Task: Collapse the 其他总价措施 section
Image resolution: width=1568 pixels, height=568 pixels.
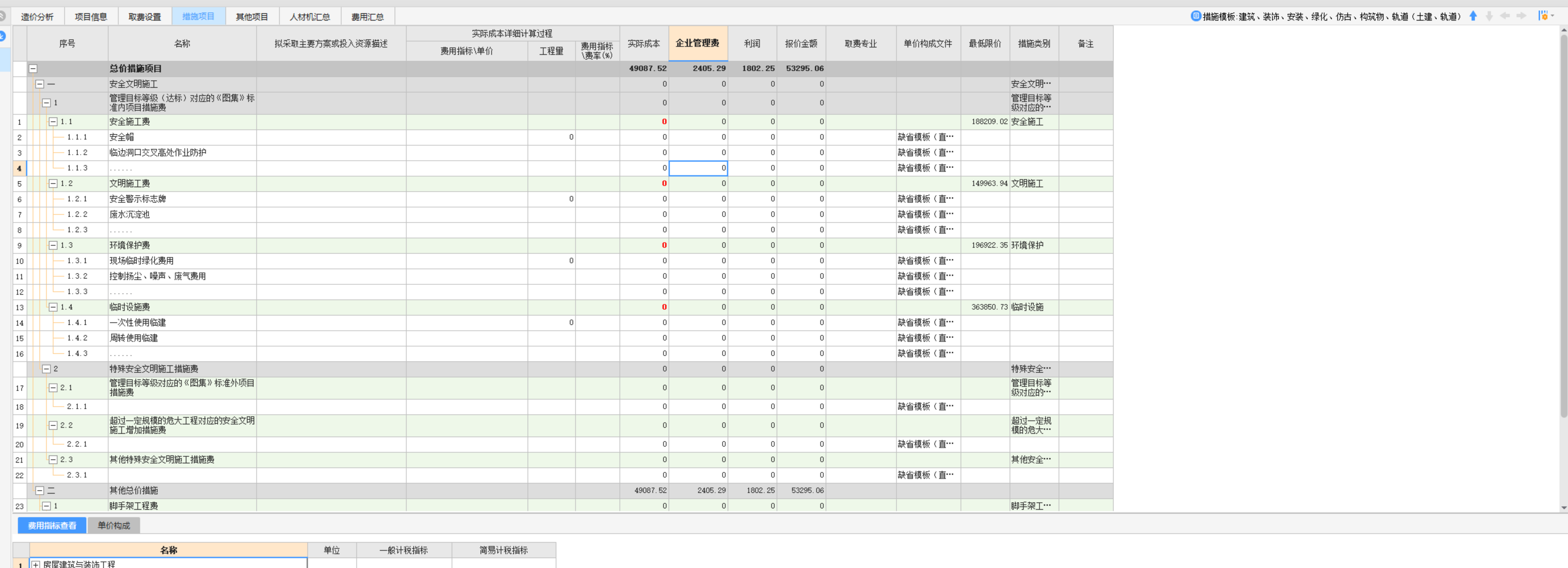Action: coord(39,490)
